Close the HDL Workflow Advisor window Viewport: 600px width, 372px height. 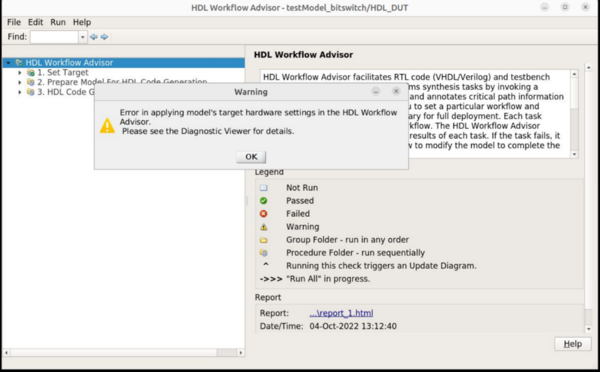(585, 7)
